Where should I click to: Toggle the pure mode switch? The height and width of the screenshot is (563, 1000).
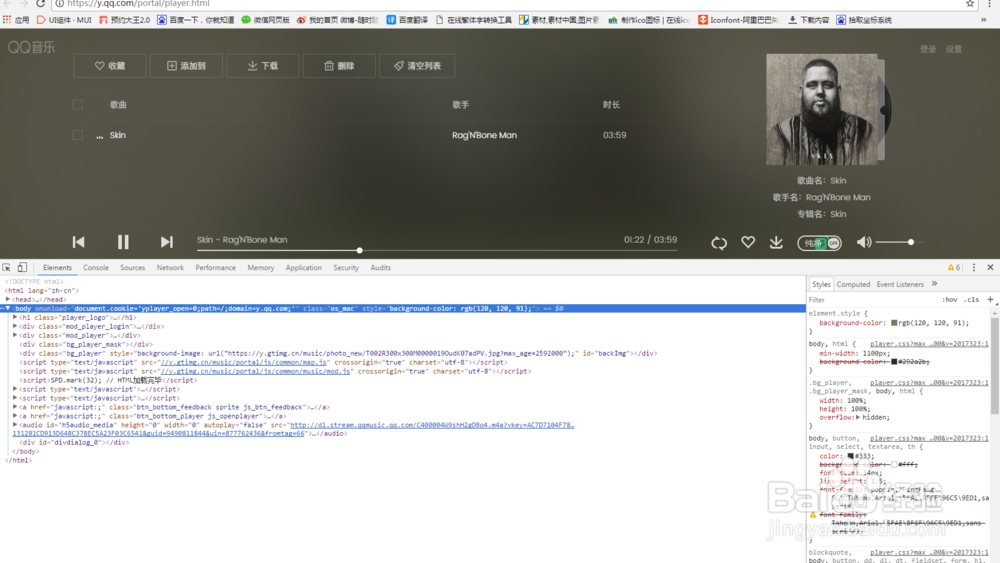click(x=820, y=242)
